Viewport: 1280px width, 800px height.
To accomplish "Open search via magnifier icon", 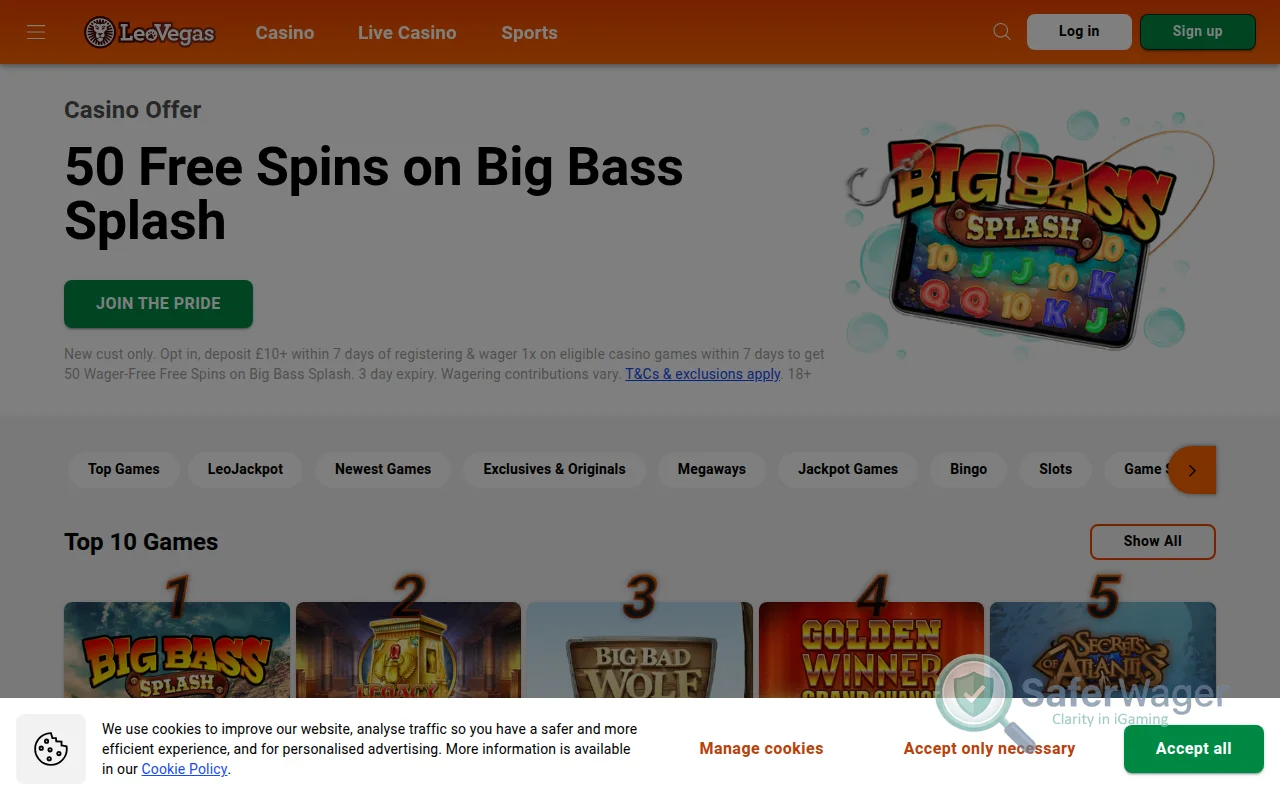I will (x=1002, y=32).
